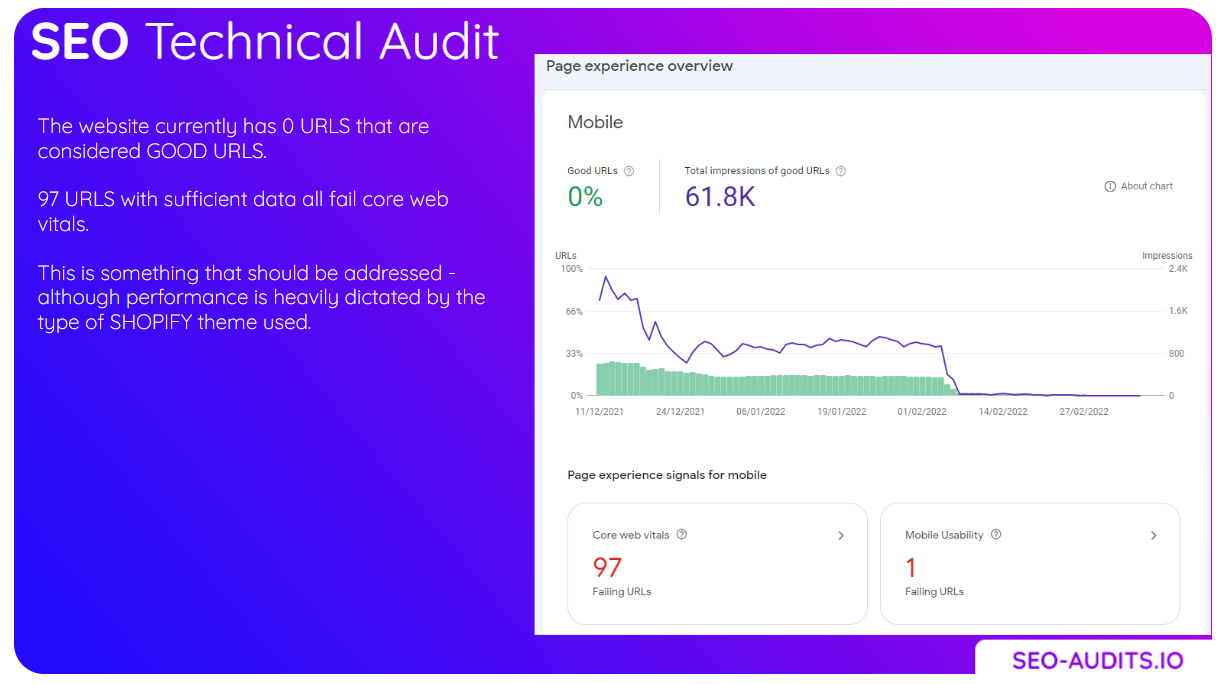This screenshot has width=1225, height=684.
Task: Click the help icon beside Good URLs
Action: [x=629, y=171]
